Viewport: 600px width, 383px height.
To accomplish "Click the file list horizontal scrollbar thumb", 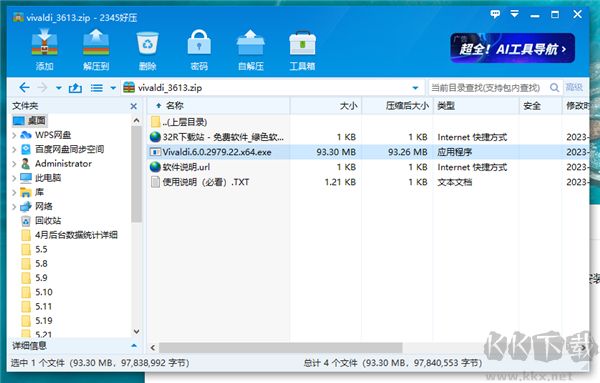I will (280, 347).
